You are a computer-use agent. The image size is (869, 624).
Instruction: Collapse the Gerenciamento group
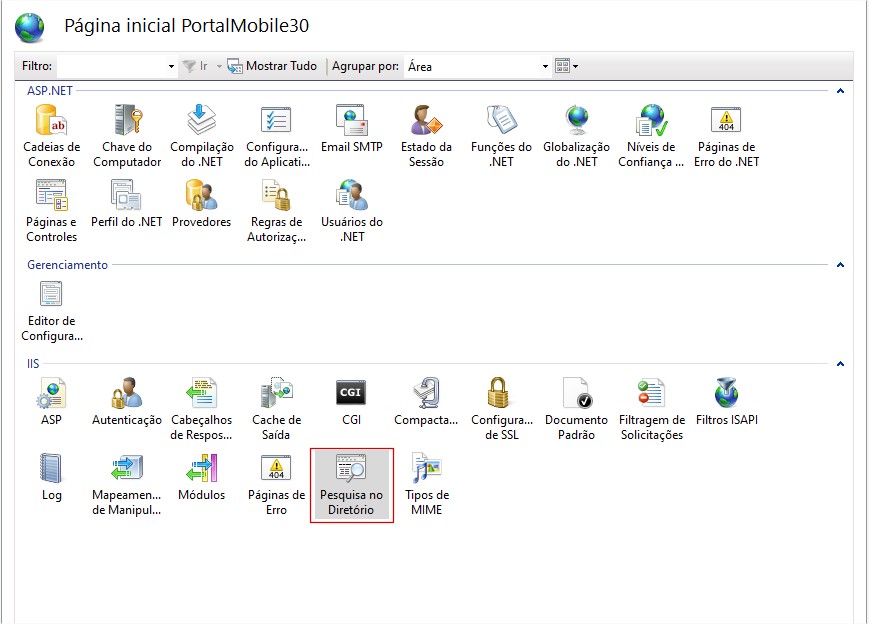pyautogui.click(x=840, y=265)
